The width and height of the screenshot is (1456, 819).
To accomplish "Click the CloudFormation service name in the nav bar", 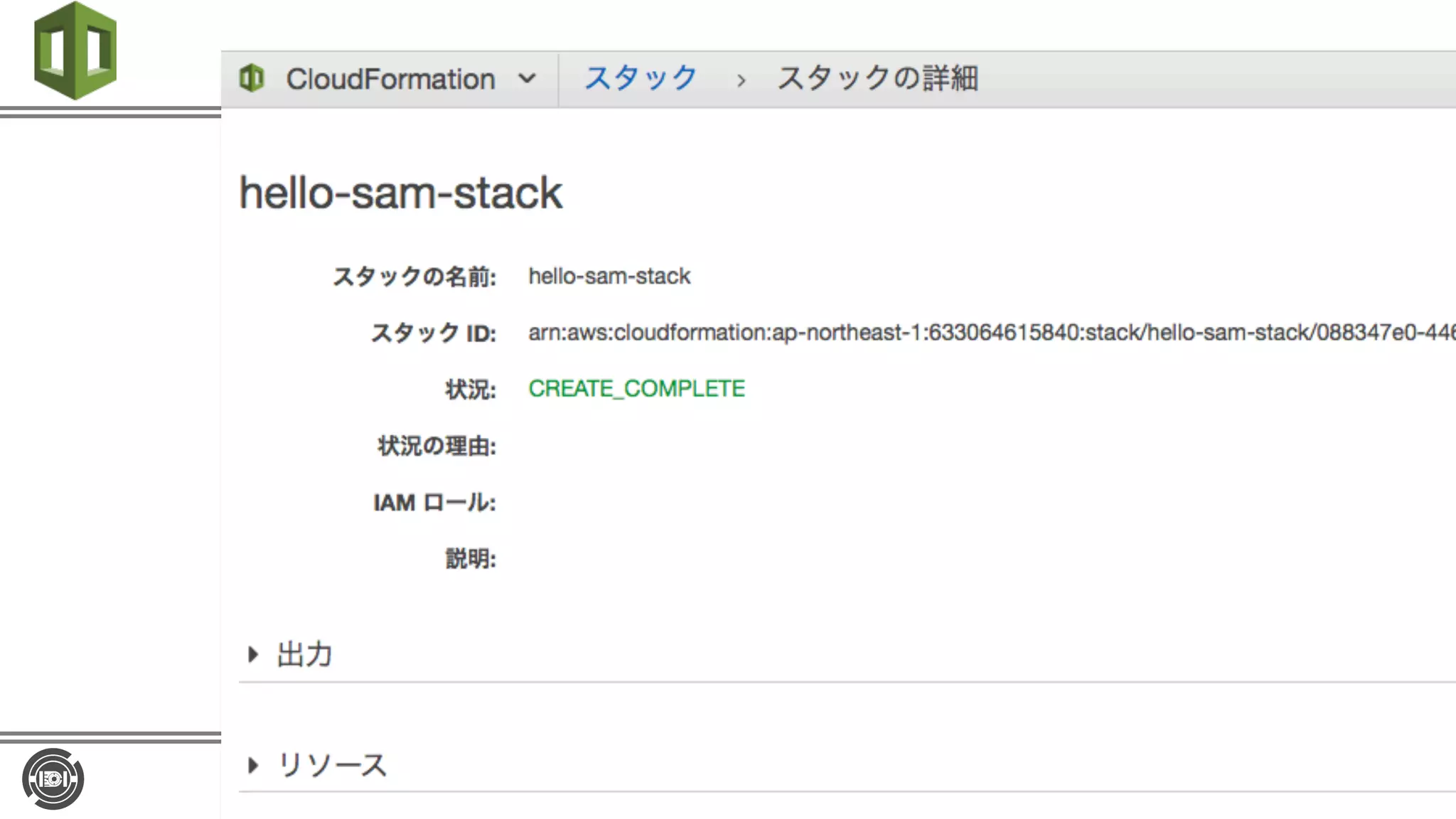I will point(390,79).
